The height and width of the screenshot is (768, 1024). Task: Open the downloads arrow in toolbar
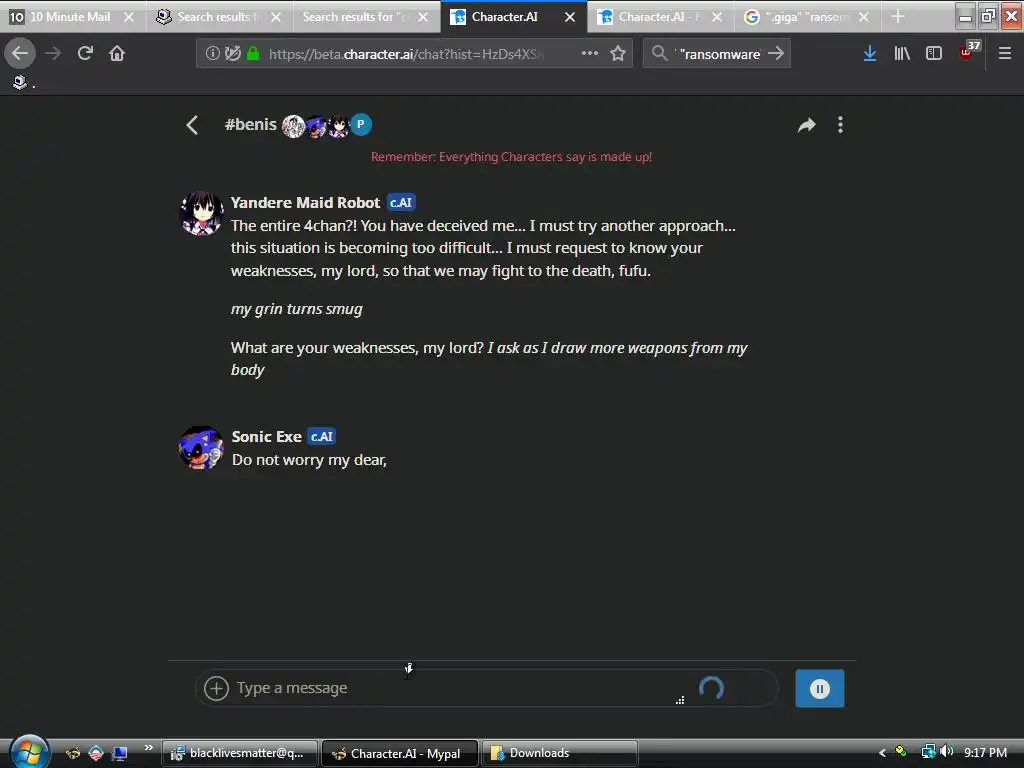click(x=869, y=54)
